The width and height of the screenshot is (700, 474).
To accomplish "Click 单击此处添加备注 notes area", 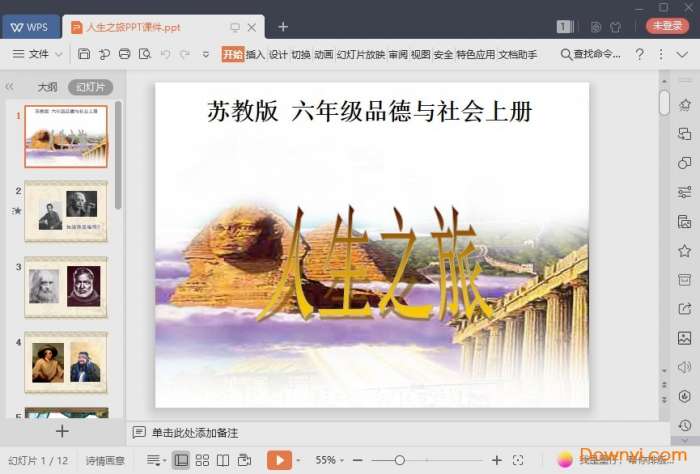I will pos(195,432).
